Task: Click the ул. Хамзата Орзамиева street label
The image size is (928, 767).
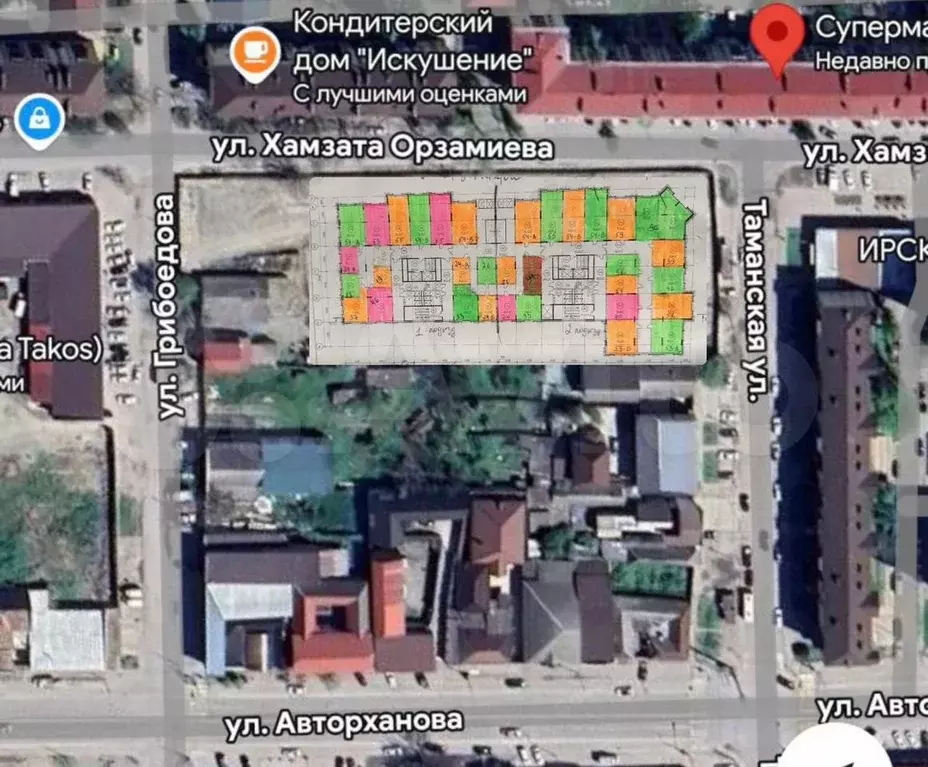Action: click(x=383, y=147)
